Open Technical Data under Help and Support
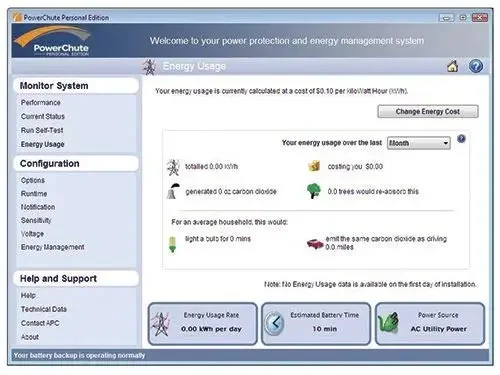 click(x=44, y=309)
